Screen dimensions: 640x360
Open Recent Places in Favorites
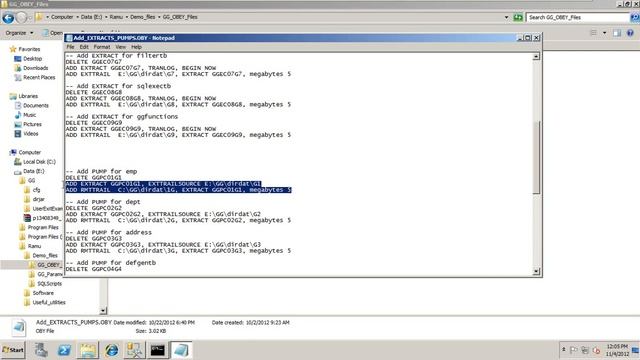click(39, 78)
